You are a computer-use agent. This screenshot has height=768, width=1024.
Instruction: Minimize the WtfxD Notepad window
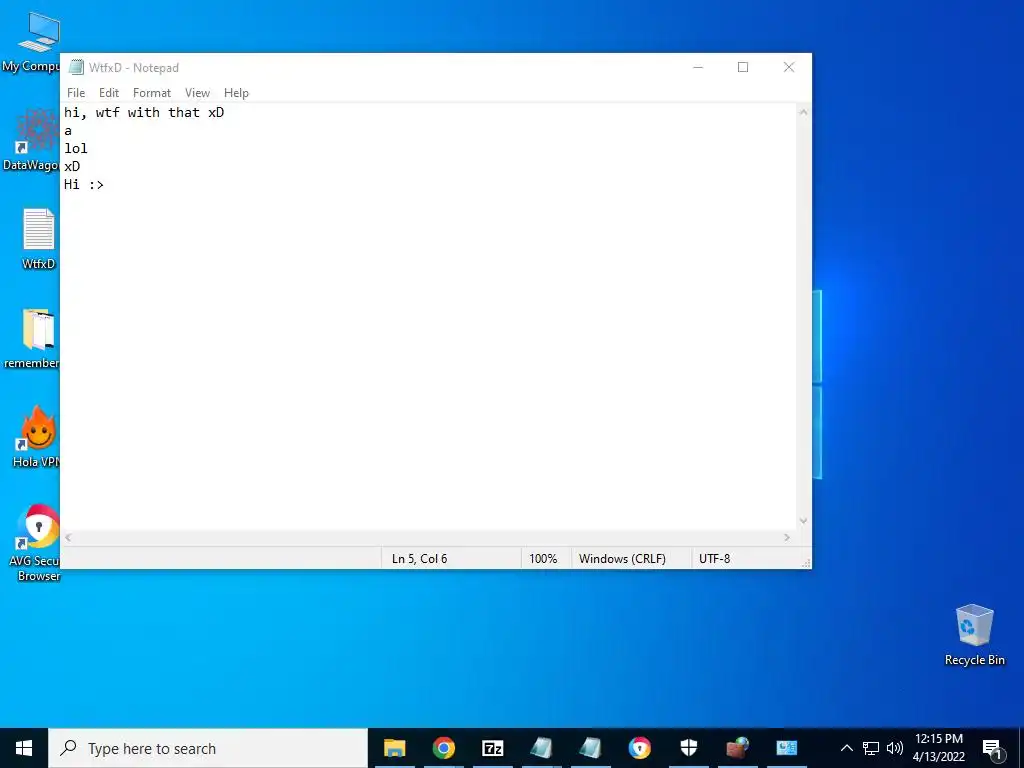(697, 67)
